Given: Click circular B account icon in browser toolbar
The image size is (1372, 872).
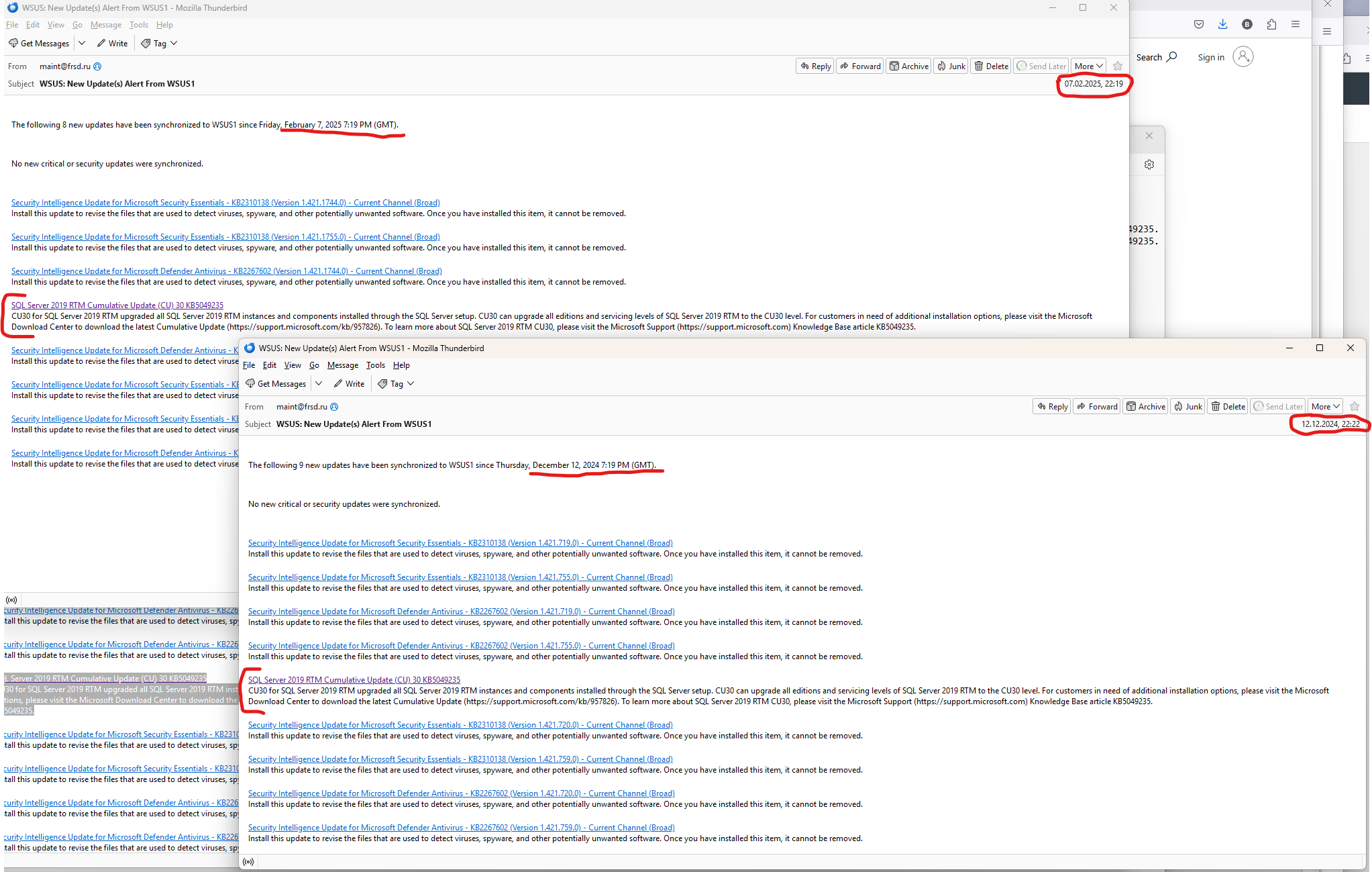Looking at the screenshot, I should [1247, 24].
